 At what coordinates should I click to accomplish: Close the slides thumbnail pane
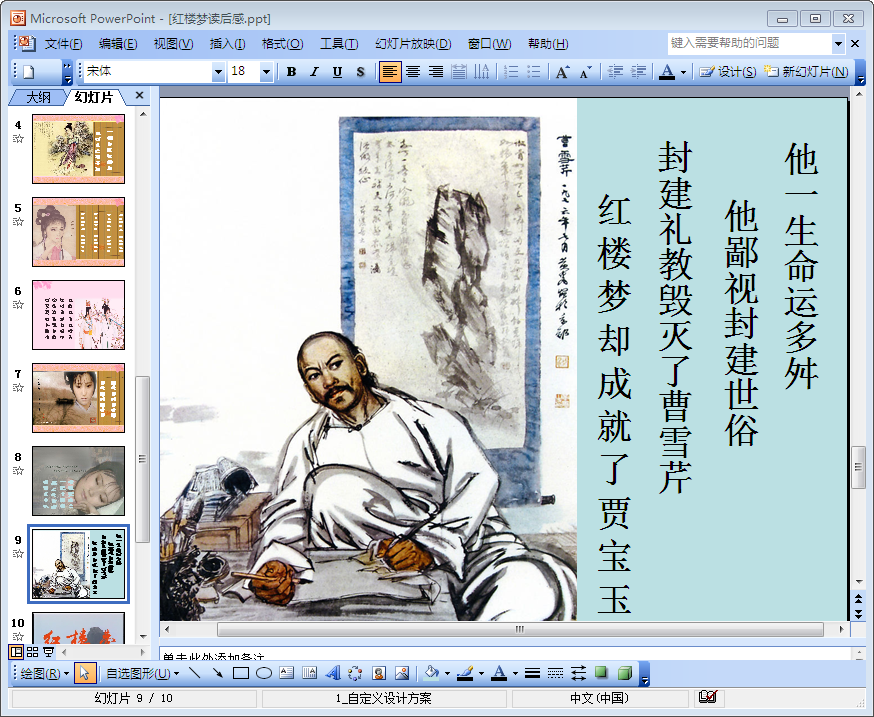(x=139, y=96)
